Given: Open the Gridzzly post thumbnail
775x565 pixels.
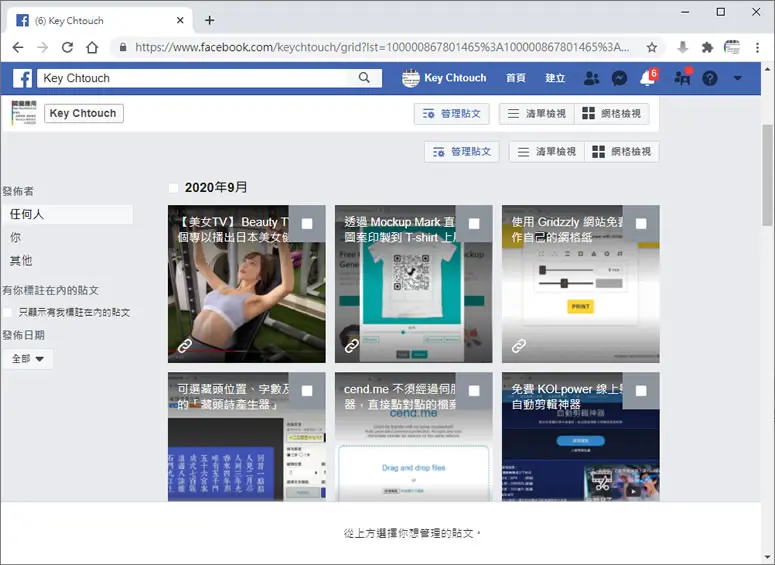Looking at the screenshot, I should [580, 284].
